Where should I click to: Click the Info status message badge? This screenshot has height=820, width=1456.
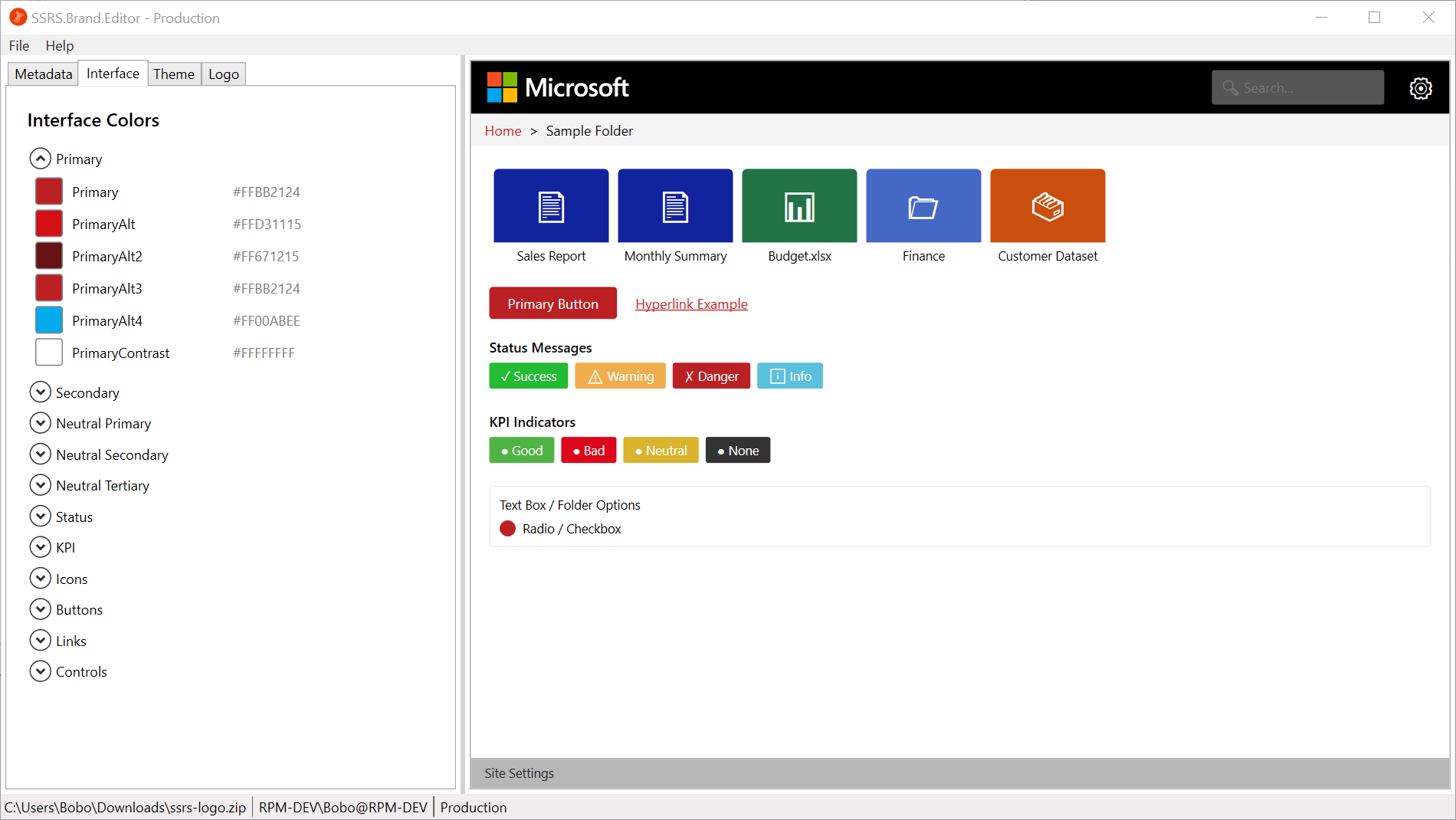[789, 376]
